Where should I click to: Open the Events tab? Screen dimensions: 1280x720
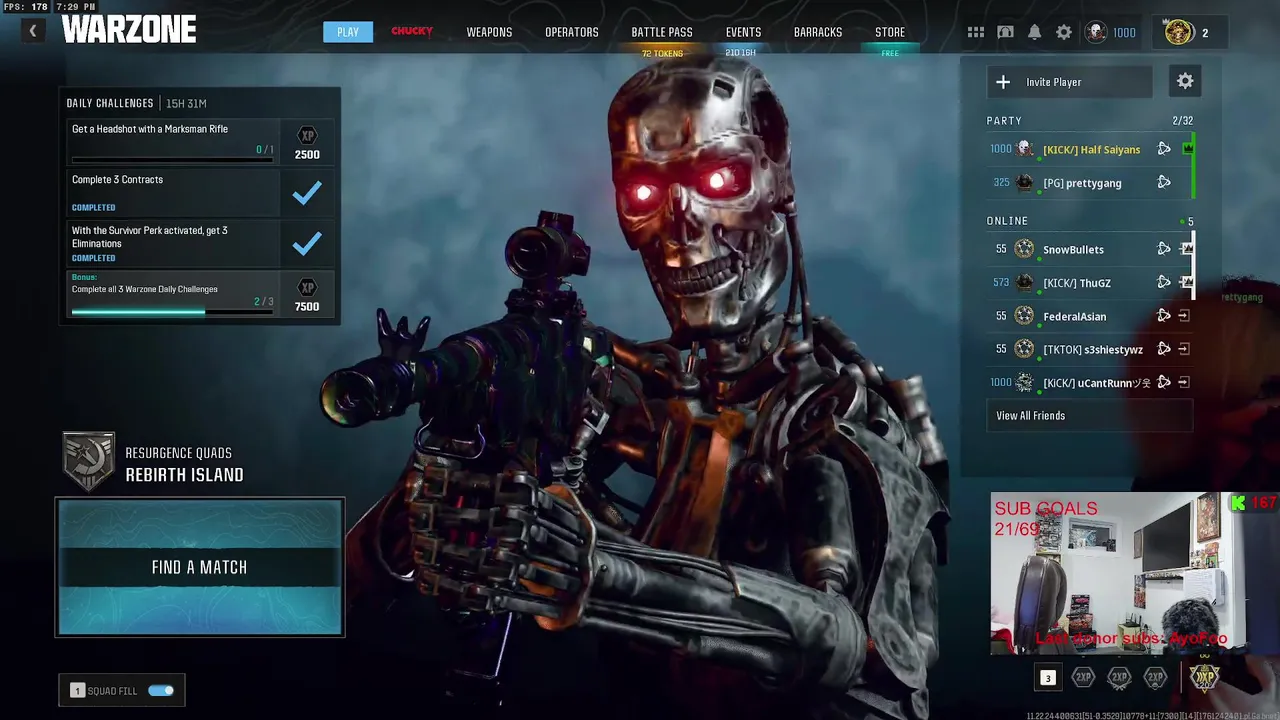[x=743, y=32]
